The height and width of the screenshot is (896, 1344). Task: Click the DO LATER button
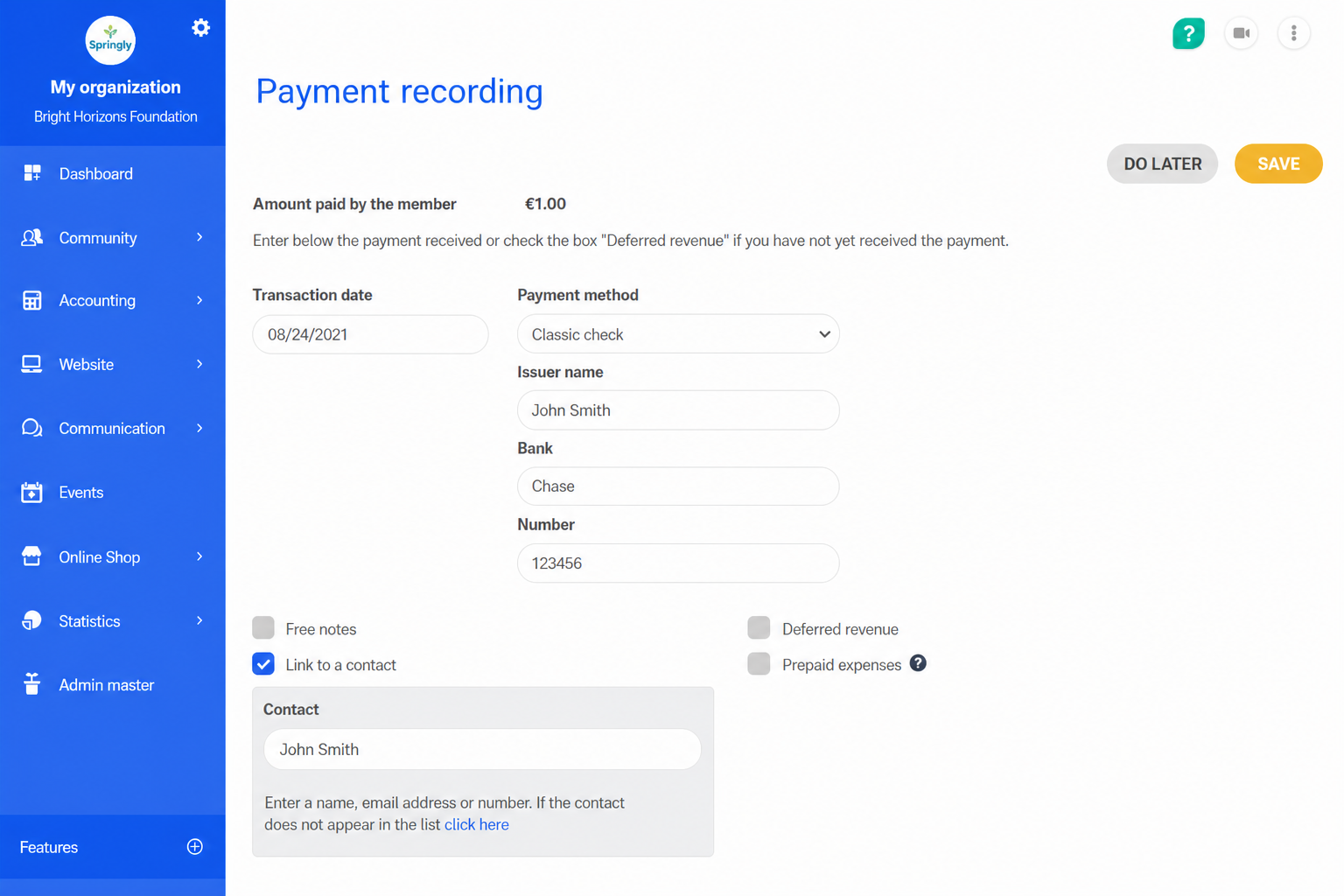(1162, 164)
